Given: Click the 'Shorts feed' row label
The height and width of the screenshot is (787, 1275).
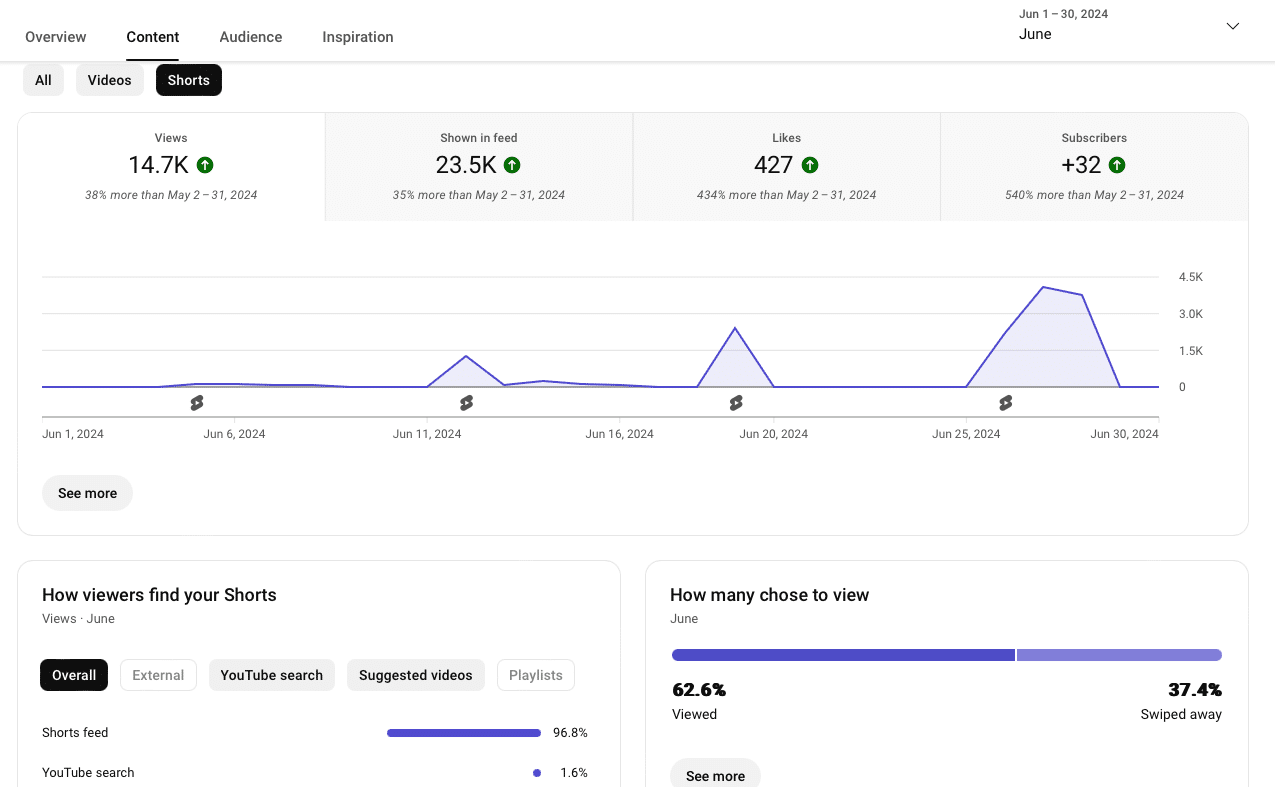Looking at the screenshot, I should [x=75, y=733].
